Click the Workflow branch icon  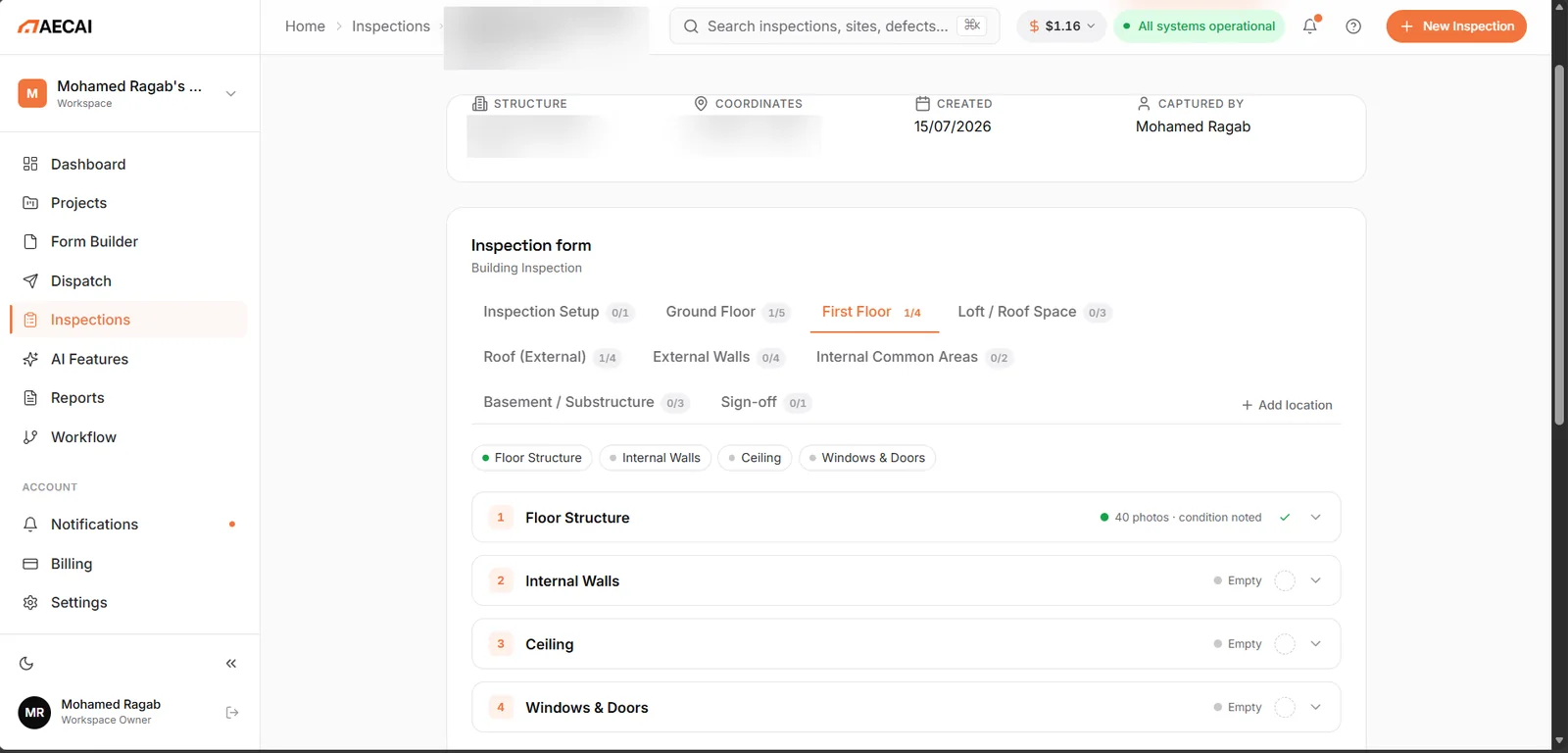tap(30, 437)
